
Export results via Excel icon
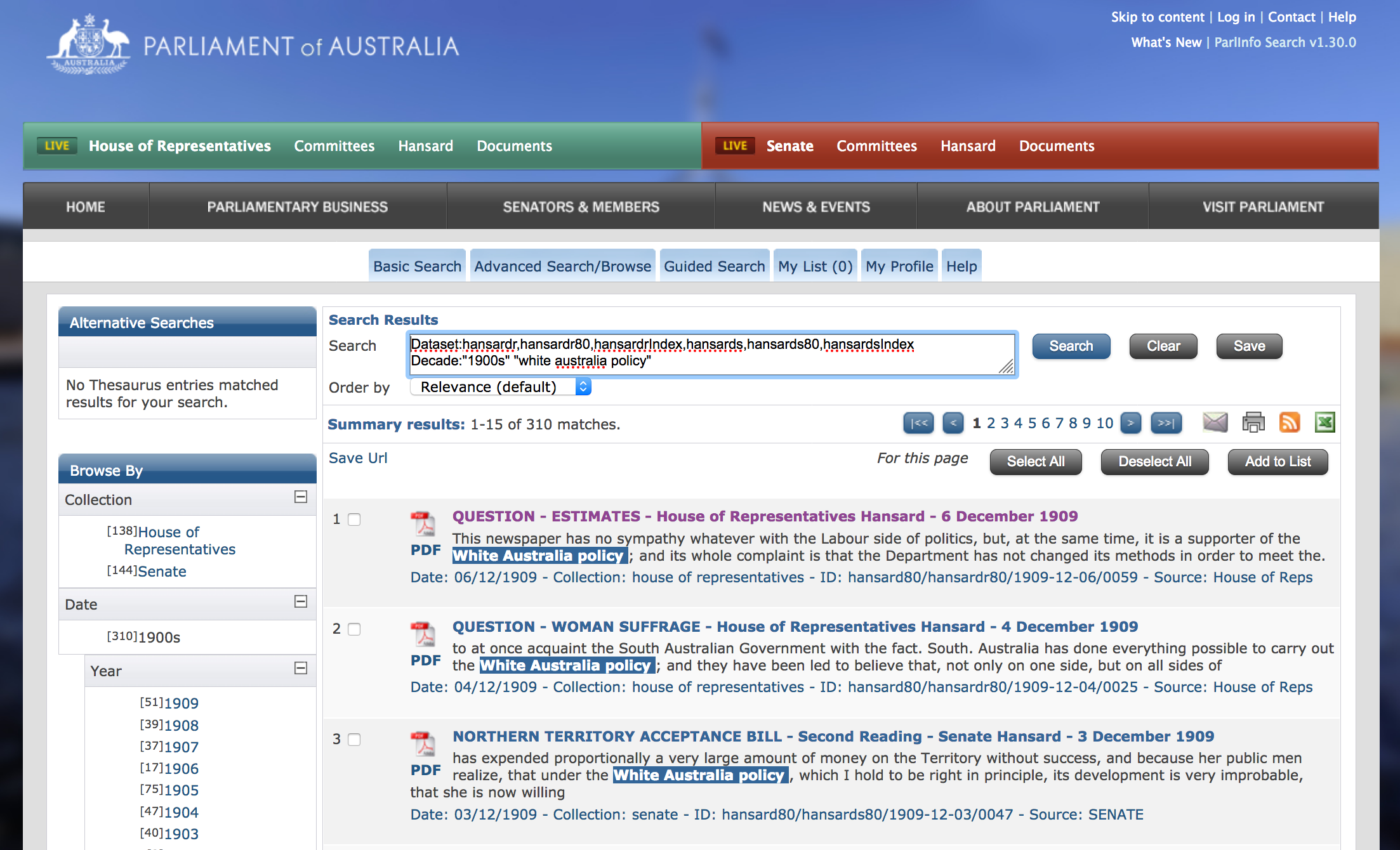pos(1324,422)
